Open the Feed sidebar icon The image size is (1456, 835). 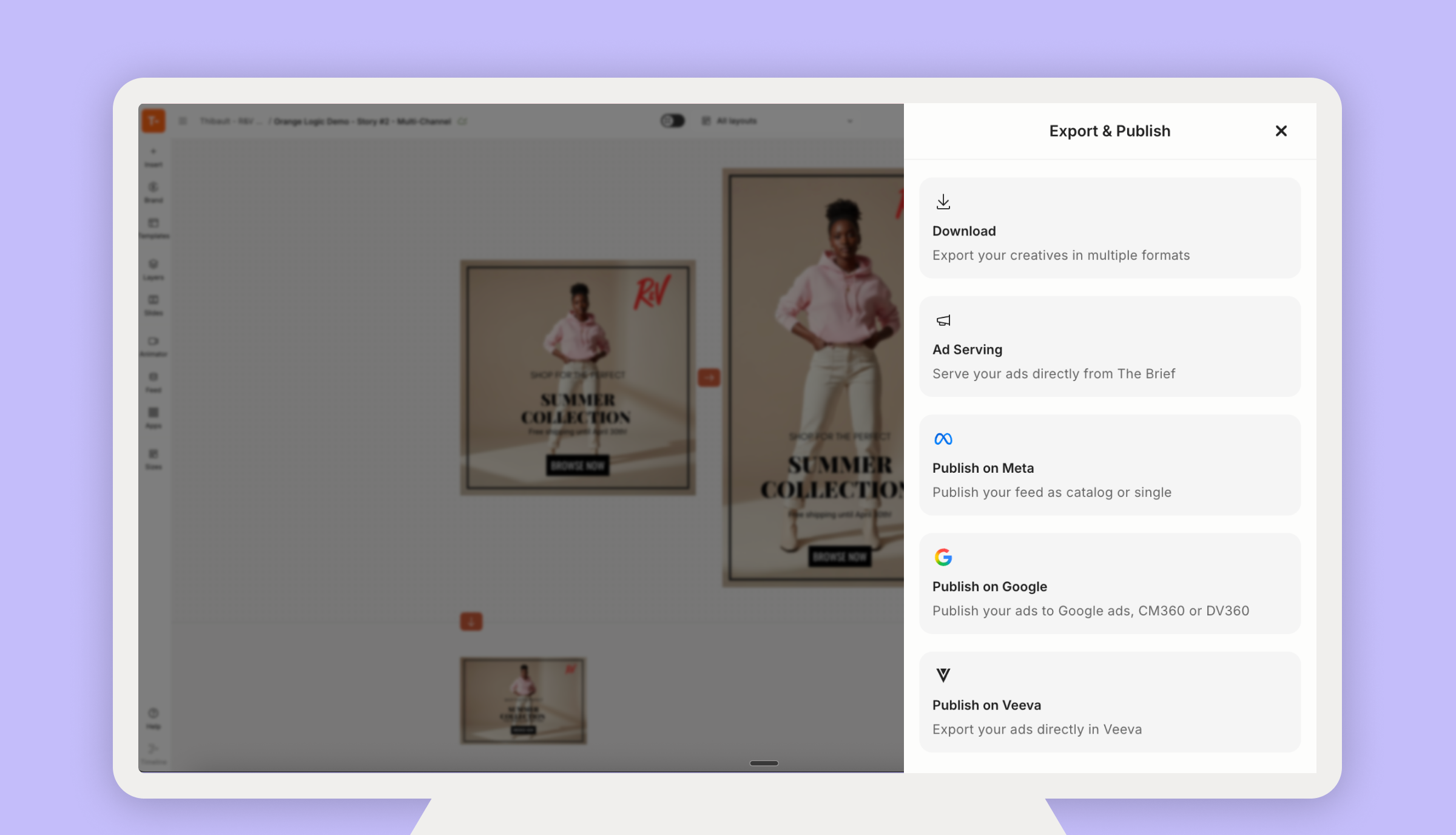coord(153,382)
